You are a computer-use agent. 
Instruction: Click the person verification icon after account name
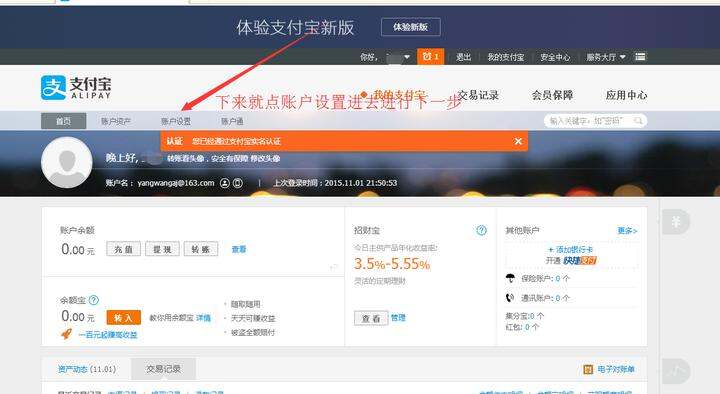(x=225, y=183)
